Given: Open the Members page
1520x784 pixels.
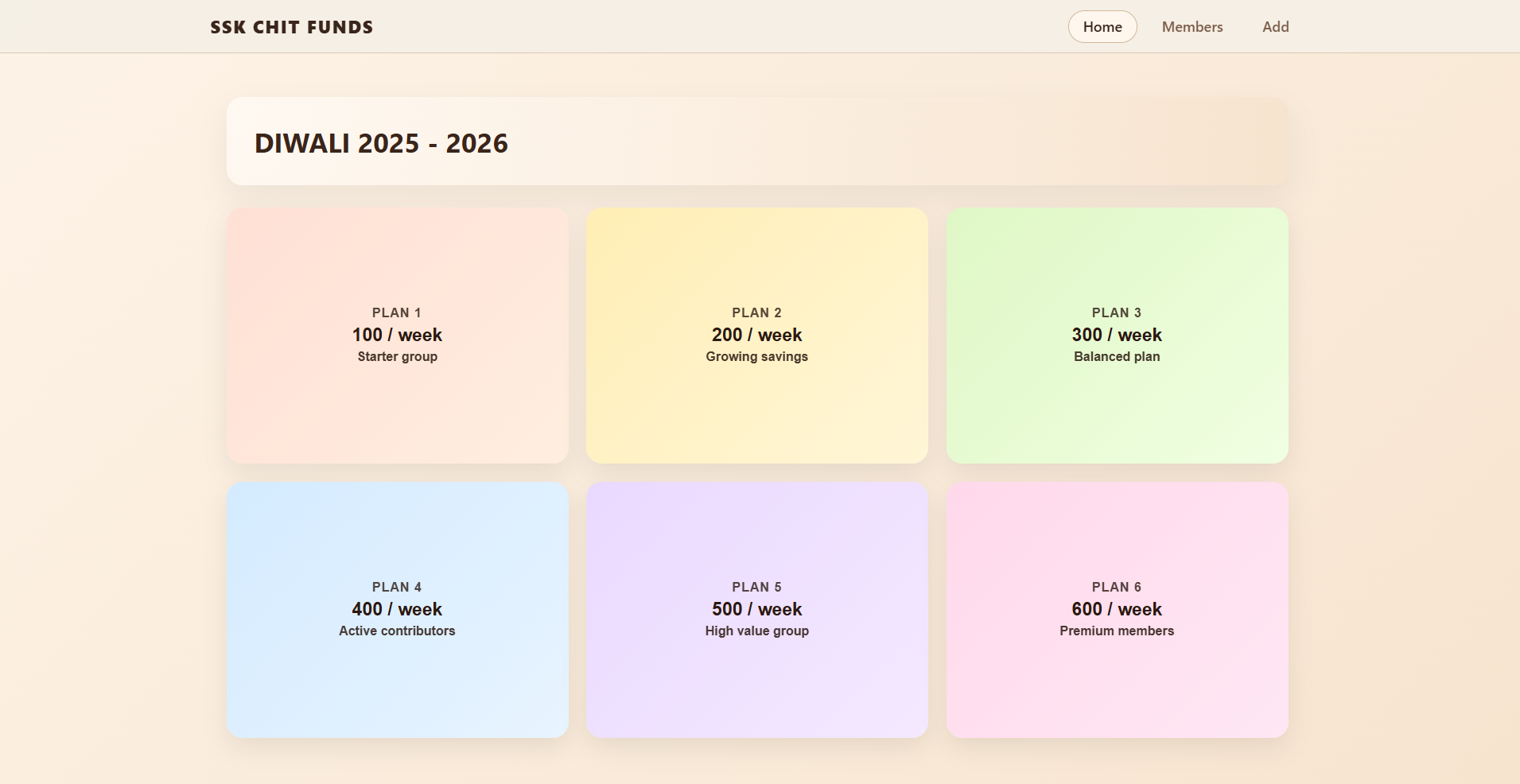Looking at the screenshot, I should tap(1192, 27).
